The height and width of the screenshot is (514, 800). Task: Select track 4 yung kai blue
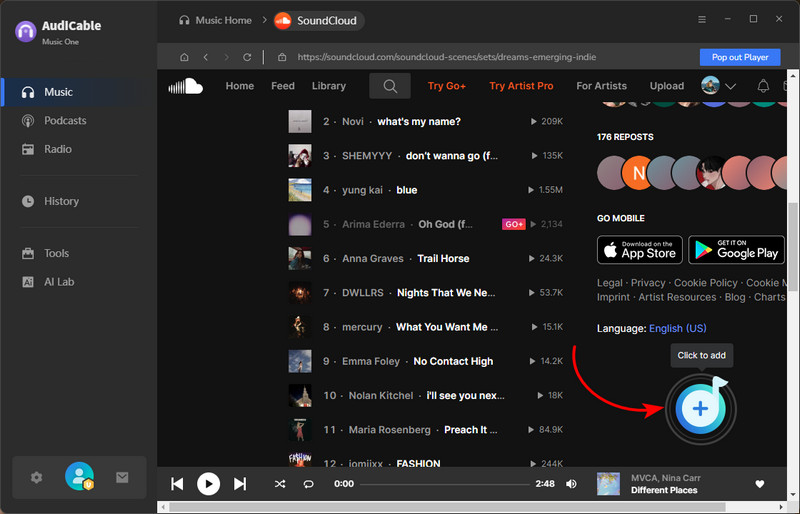426,190
